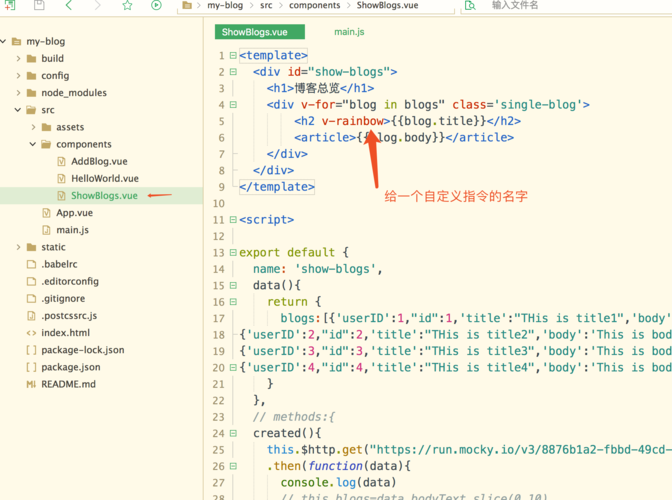Click the HTML icon beside index.html

point(31,332)
